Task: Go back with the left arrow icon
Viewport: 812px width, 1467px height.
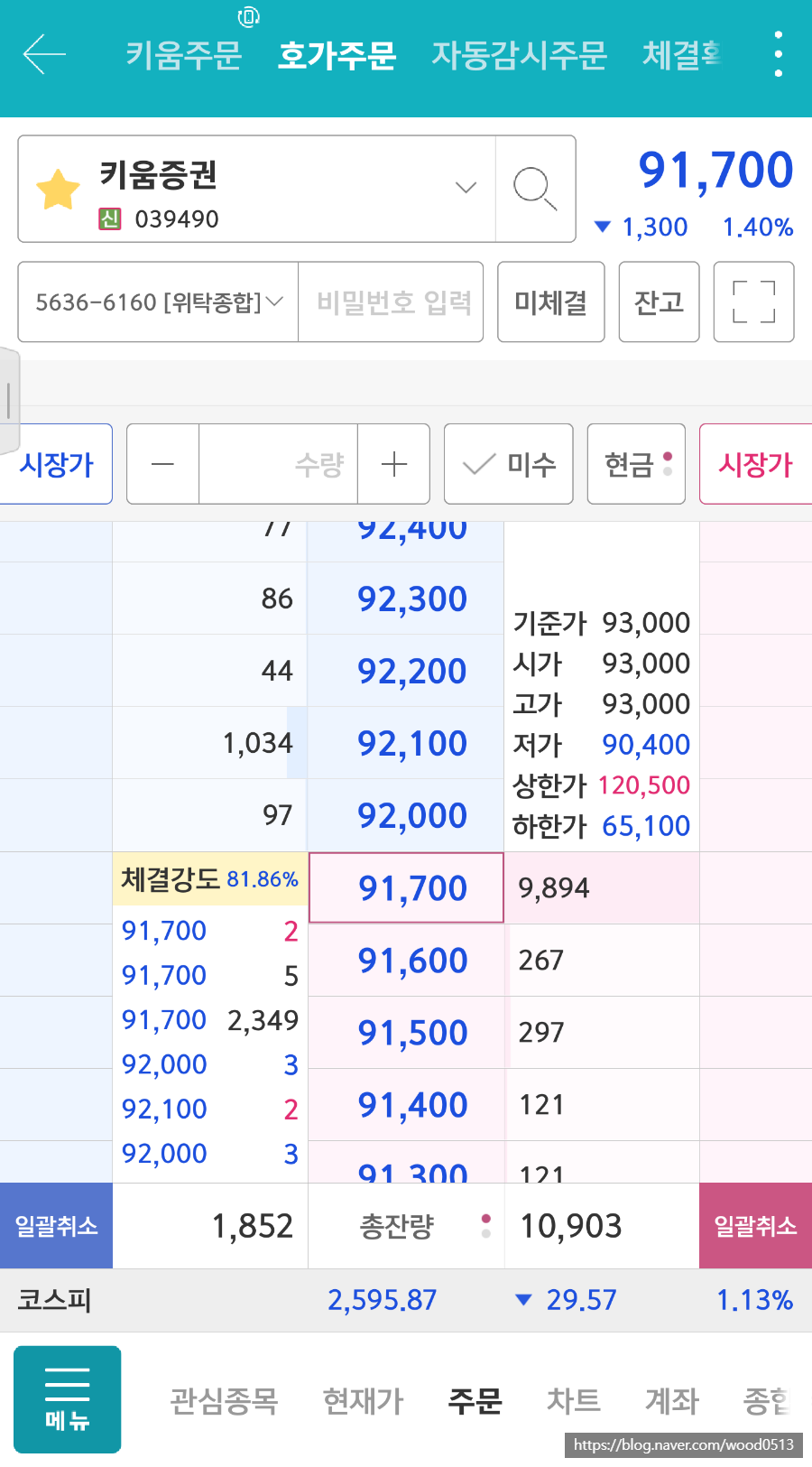Action: pos(44,54)
